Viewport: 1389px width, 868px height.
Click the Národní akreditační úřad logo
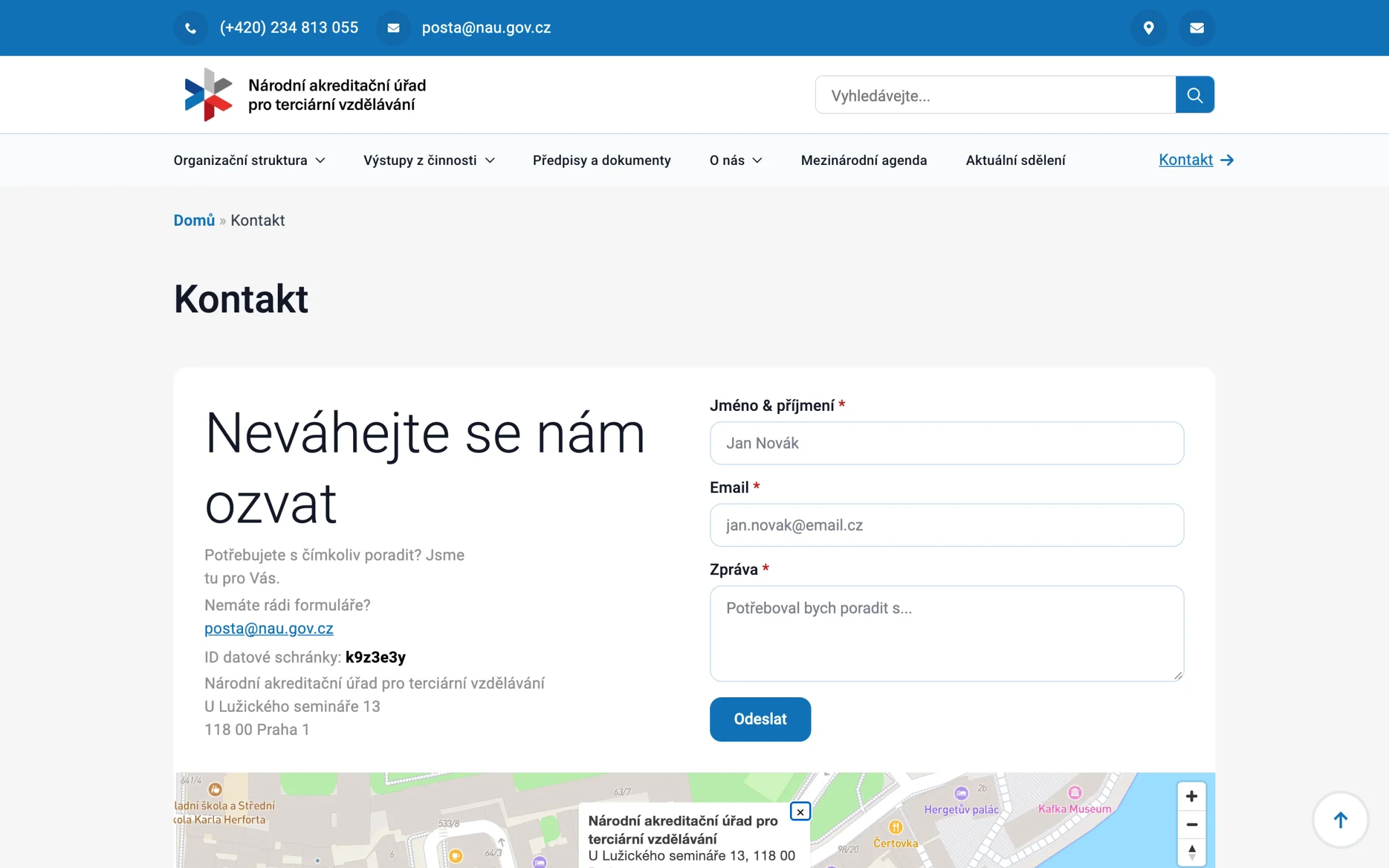click(x=305, y=95)
